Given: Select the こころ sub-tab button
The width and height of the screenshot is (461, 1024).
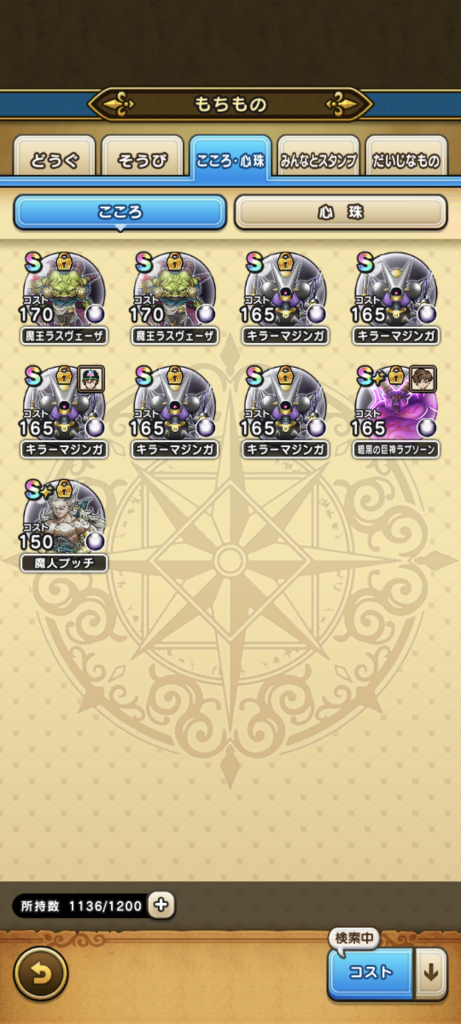Looking at the screenshot, I should click(120, 212).
